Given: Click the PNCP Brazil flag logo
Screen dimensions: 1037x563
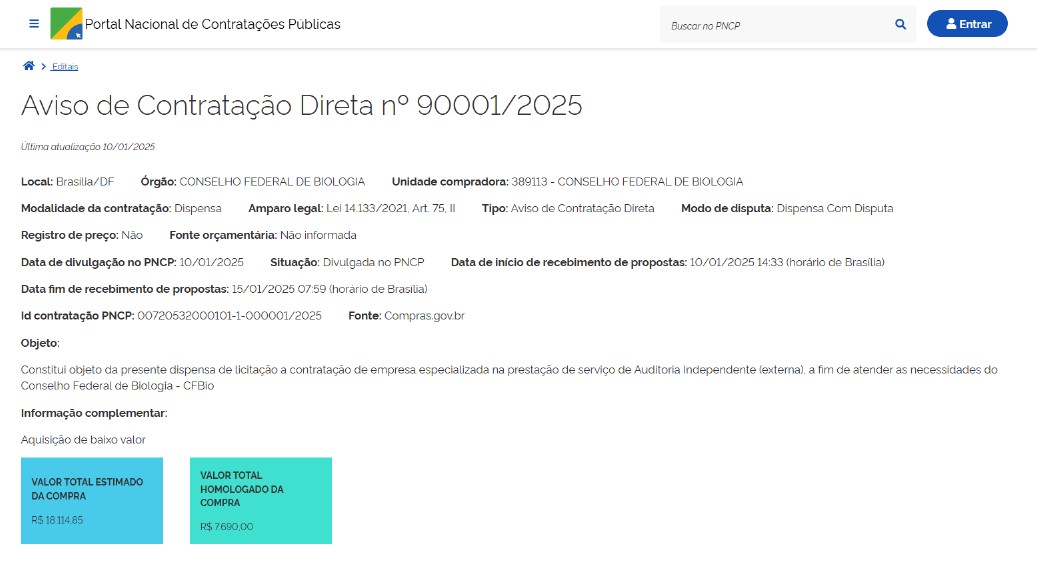Looking at the screenshot, I should (67, 23).
